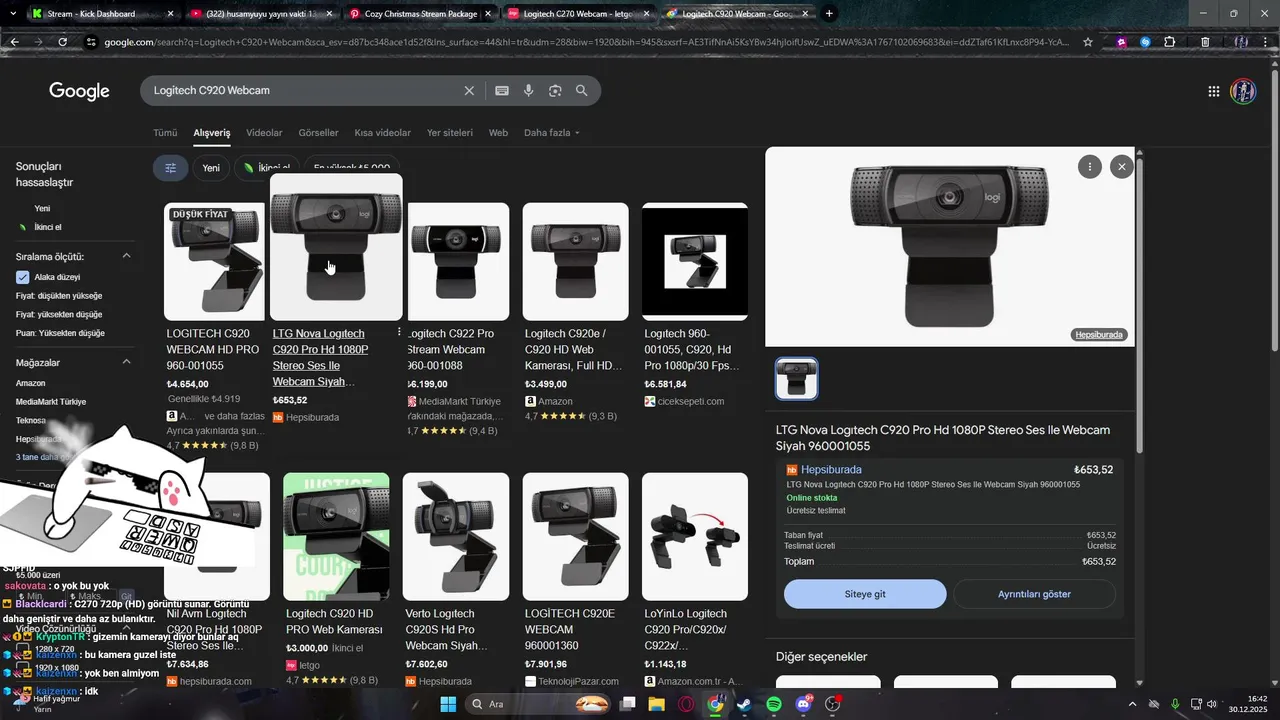Go back using the browser back arrow
The image size is (1280, 720).
point(15,42)
